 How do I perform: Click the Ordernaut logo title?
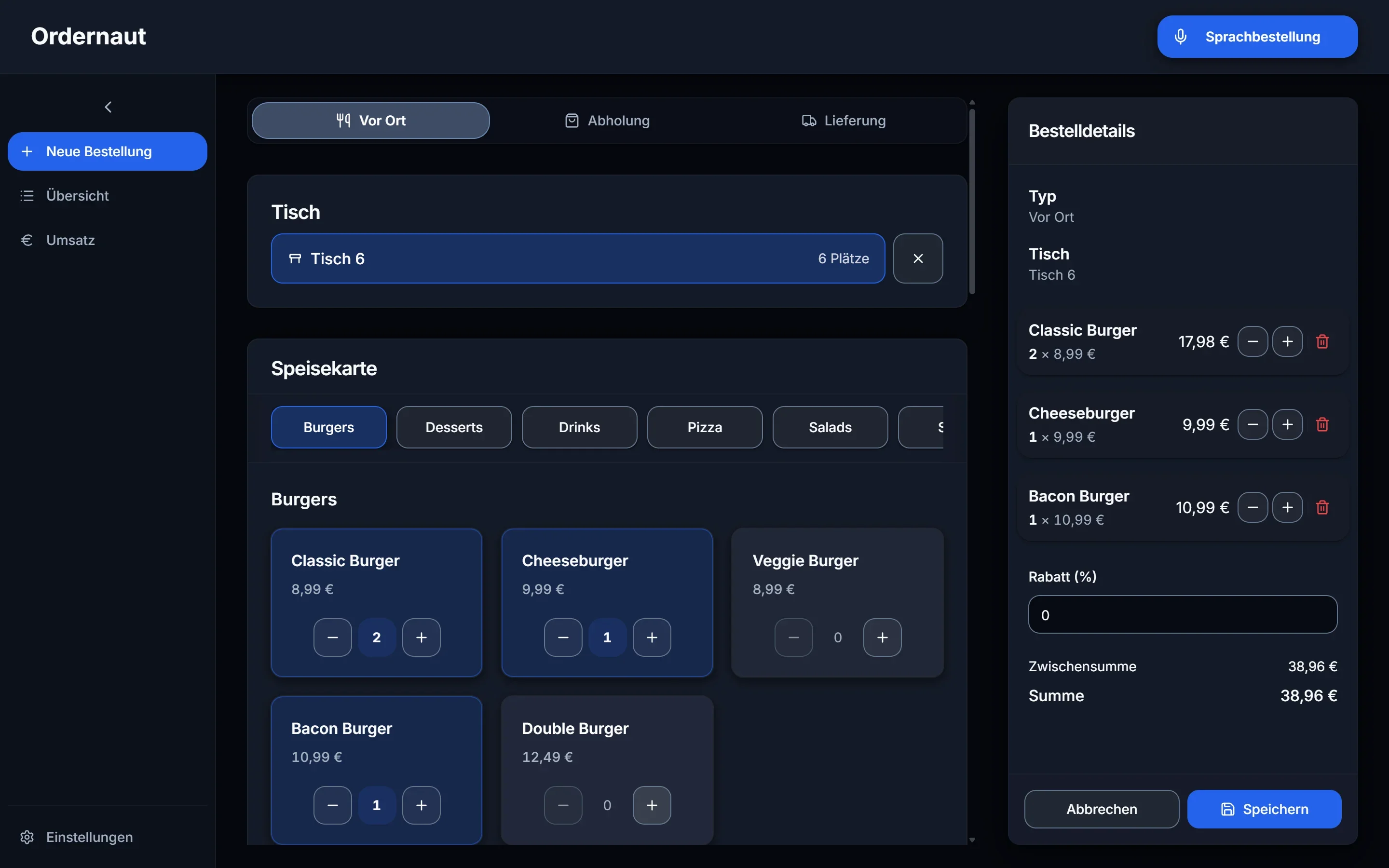(x=88, y=36)
